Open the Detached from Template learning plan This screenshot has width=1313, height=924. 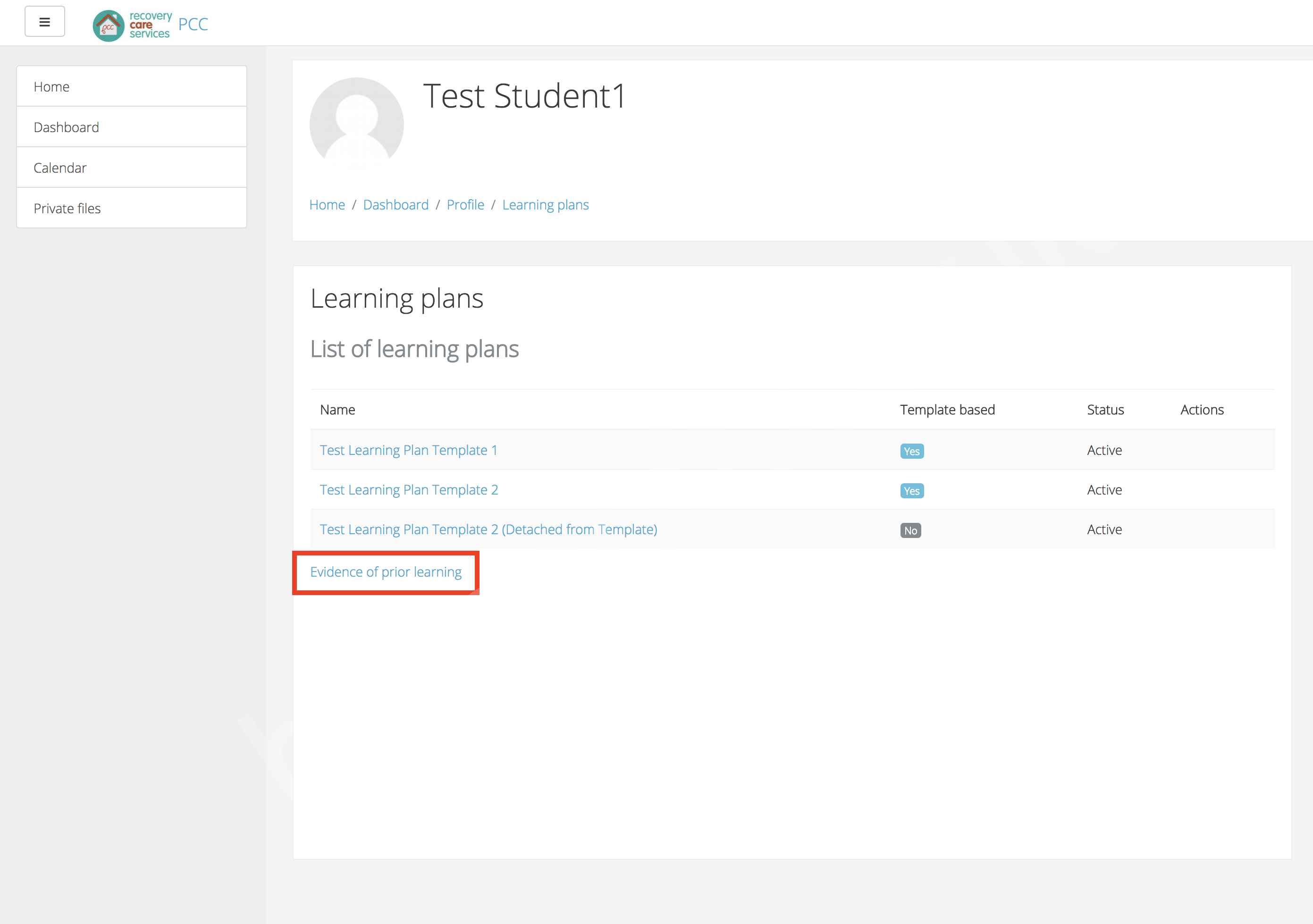click(488, 529)
